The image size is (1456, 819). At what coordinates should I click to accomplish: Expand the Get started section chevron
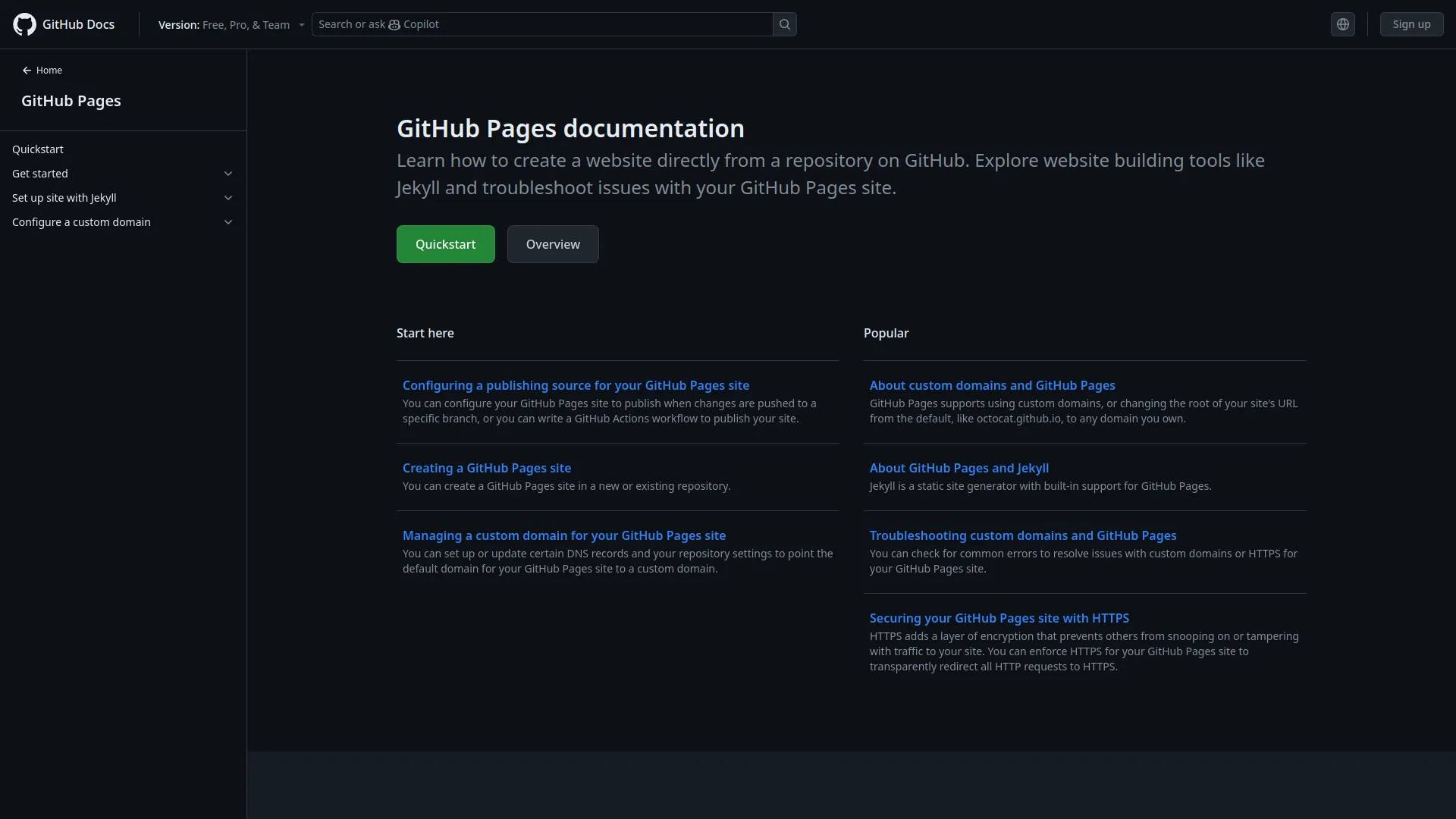[228, 174]
